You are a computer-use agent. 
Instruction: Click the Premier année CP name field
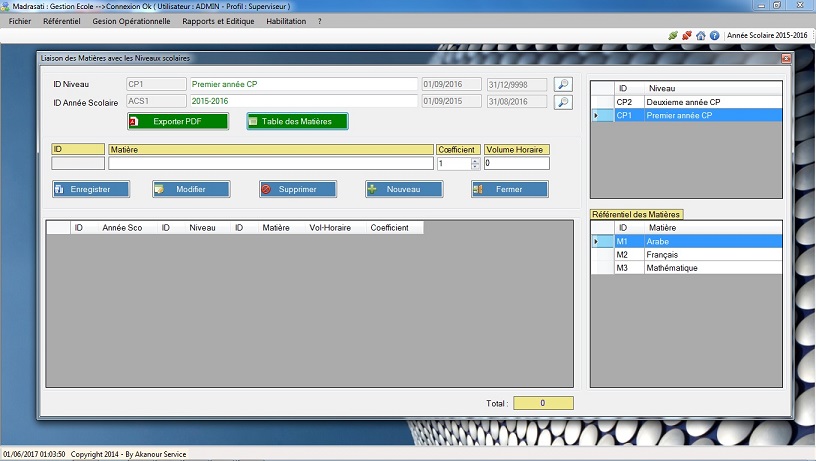(x=303, y=84)
